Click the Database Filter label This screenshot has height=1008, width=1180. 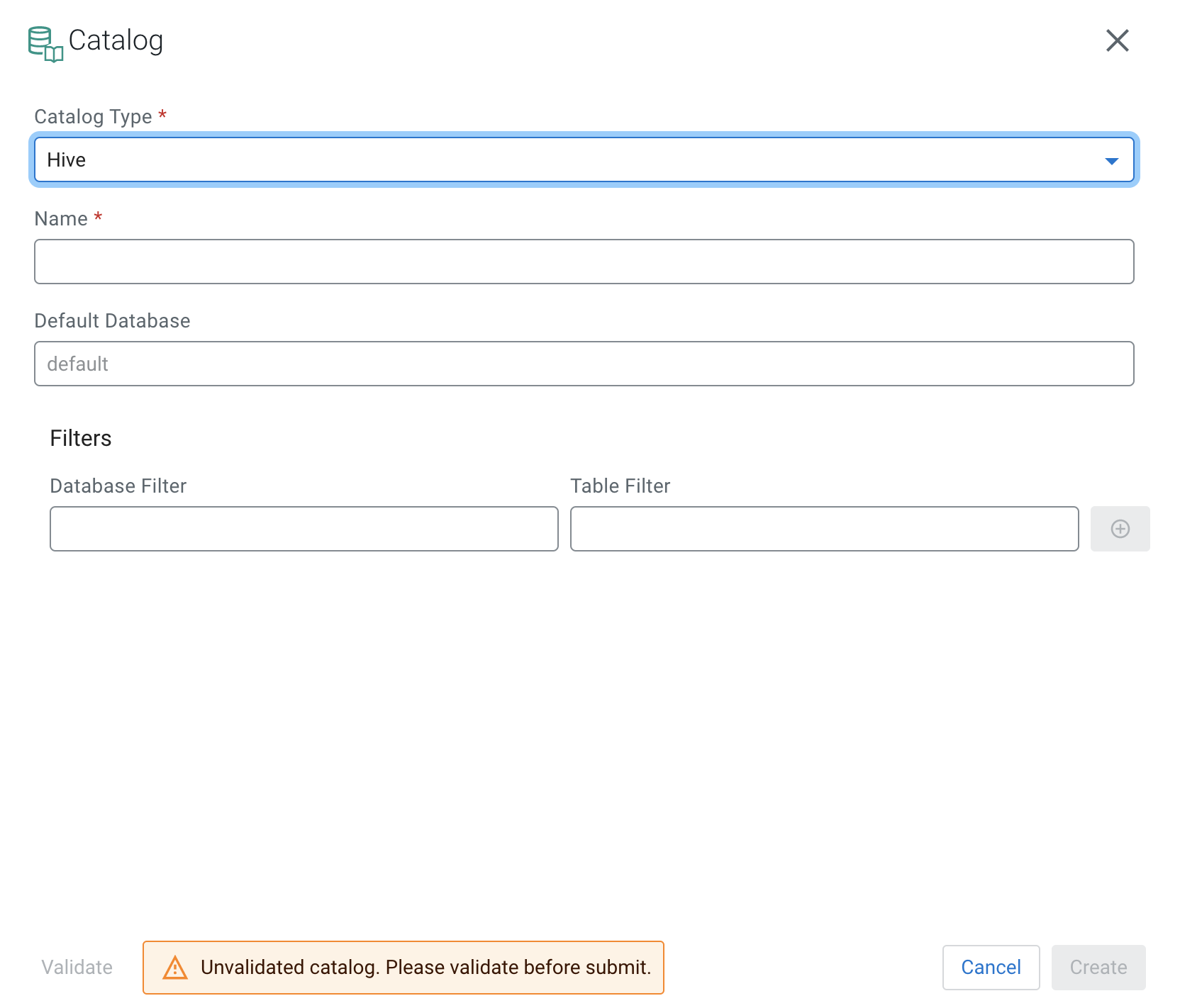[x=118, y=486]
